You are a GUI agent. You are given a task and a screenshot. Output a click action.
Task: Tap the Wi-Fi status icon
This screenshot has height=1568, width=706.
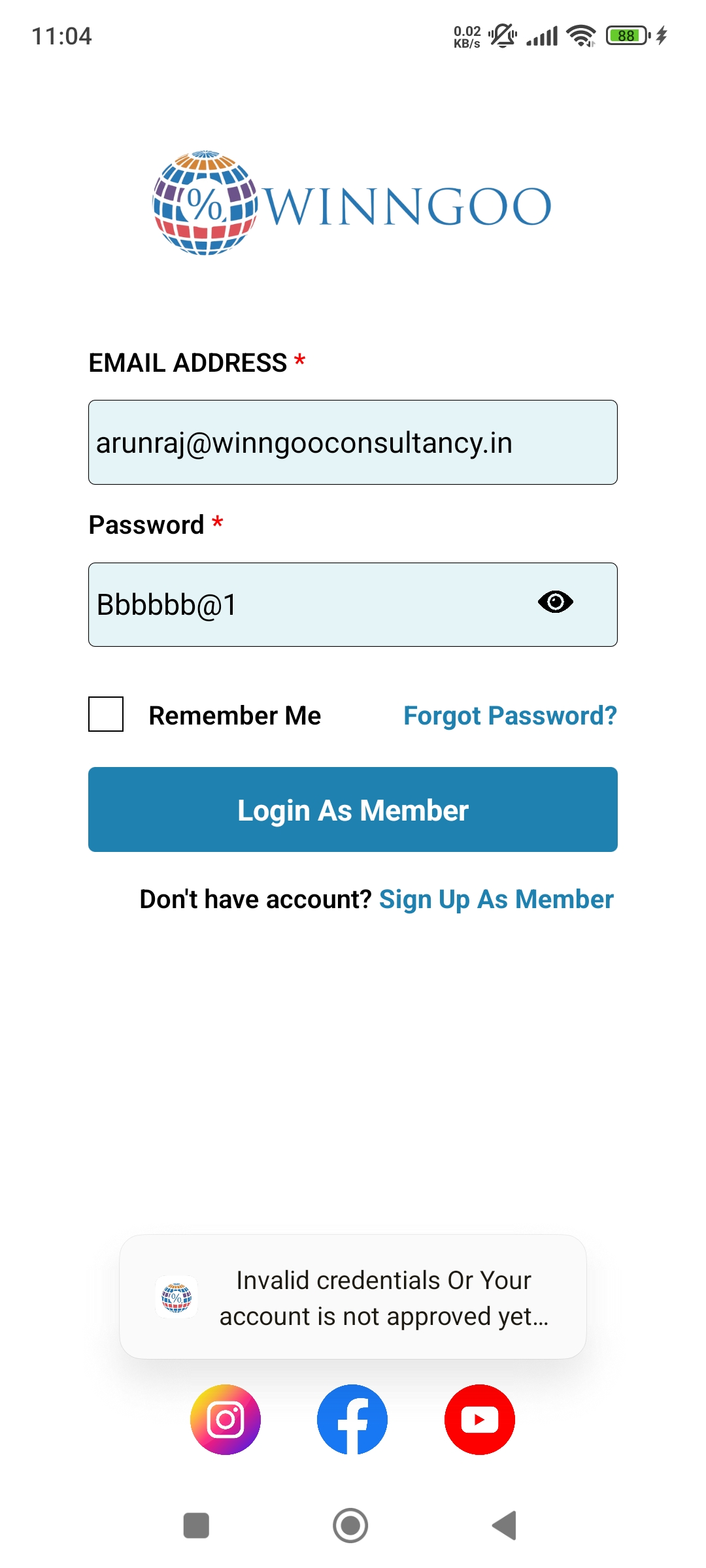pyautogui.click(x=580, y=35)
